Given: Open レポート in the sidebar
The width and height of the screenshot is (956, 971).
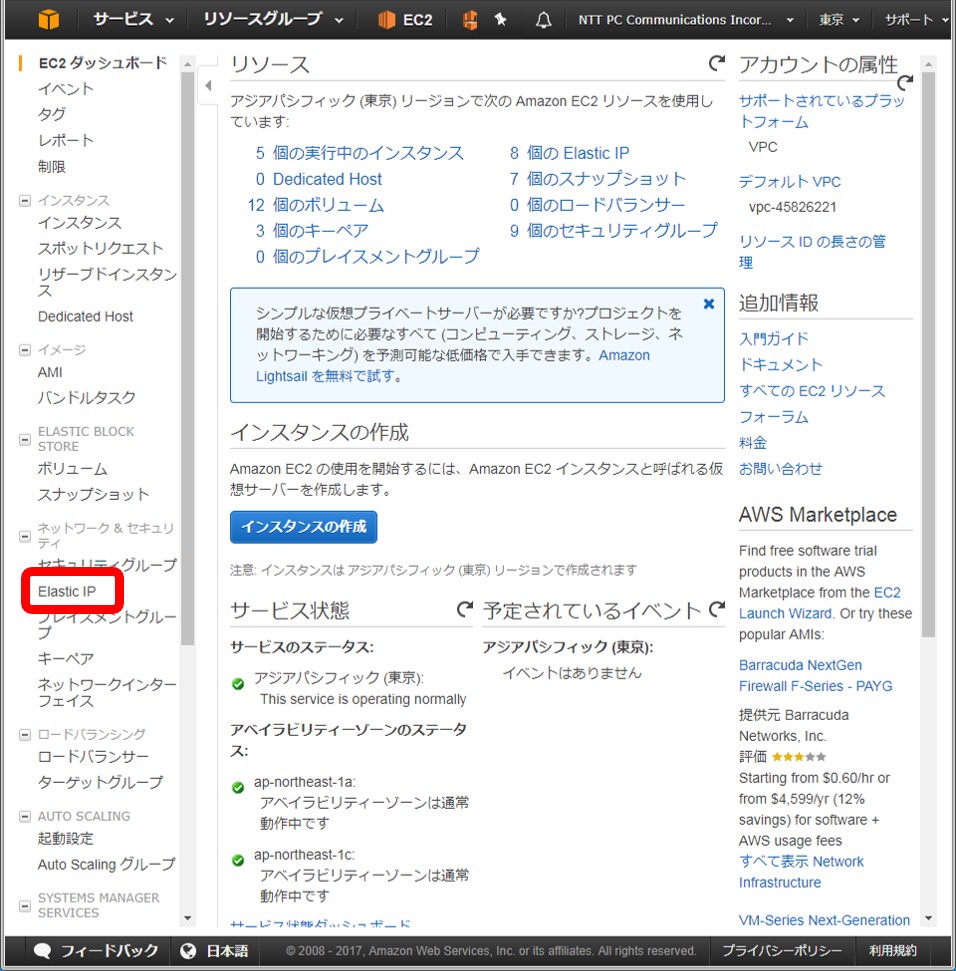Looking at the screenshot, I should click(66, 141).
